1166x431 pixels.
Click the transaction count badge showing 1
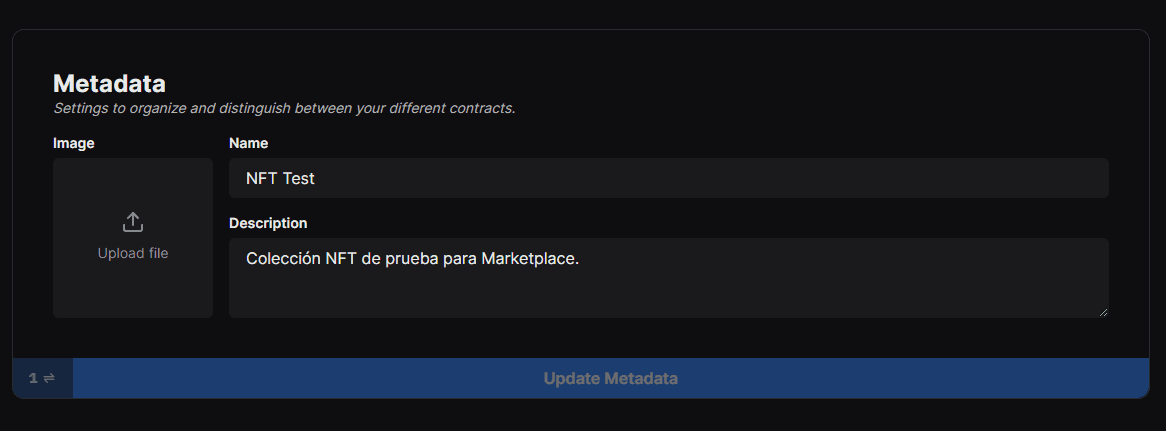coord(42,378)
